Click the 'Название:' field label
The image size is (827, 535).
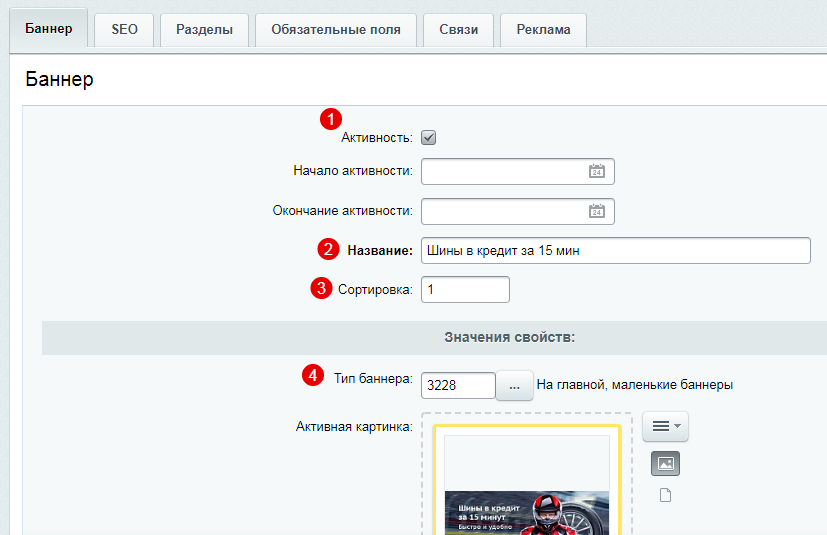point(380,251)
